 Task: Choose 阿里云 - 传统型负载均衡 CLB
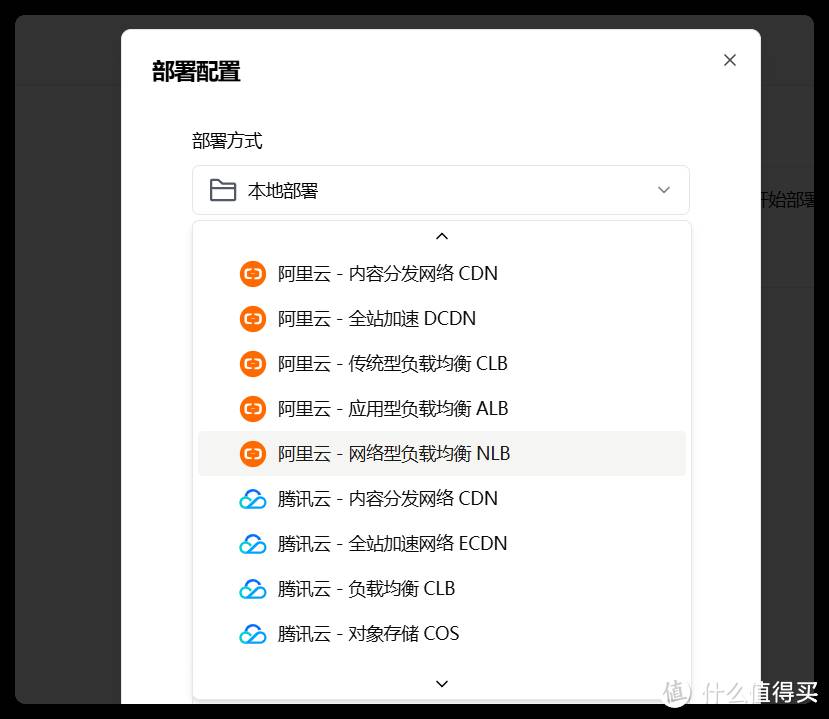click(441, 364)
